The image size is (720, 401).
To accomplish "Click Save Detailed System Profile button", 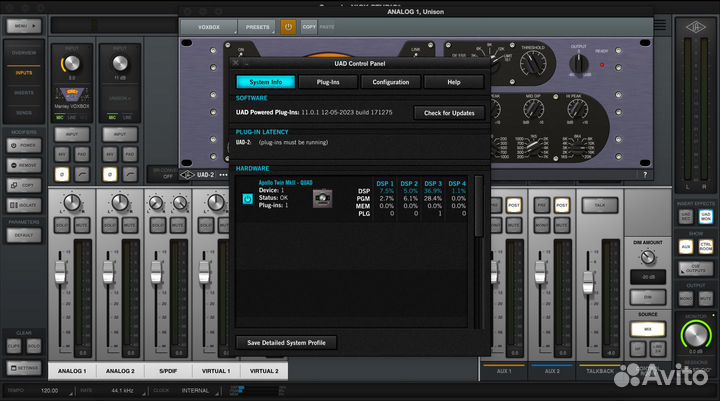I will pos(286,343).
